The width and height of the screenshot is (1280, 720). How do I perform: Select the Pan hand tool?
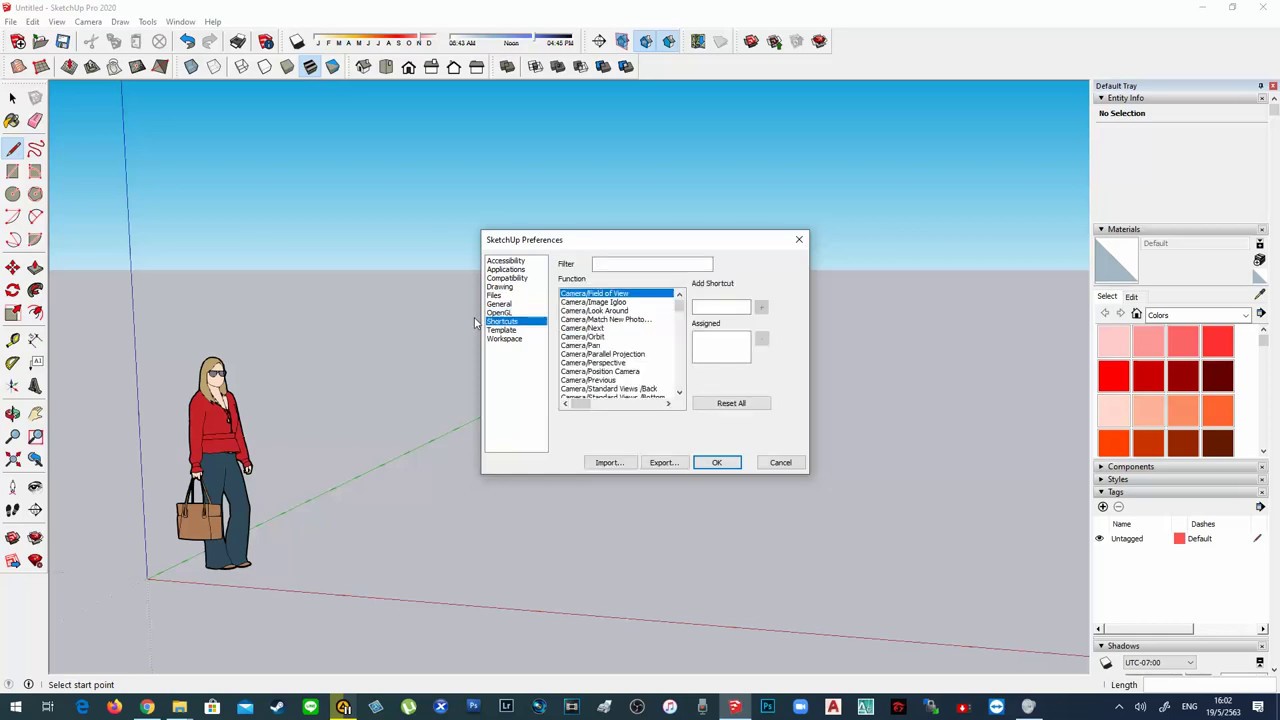[35, 414]
